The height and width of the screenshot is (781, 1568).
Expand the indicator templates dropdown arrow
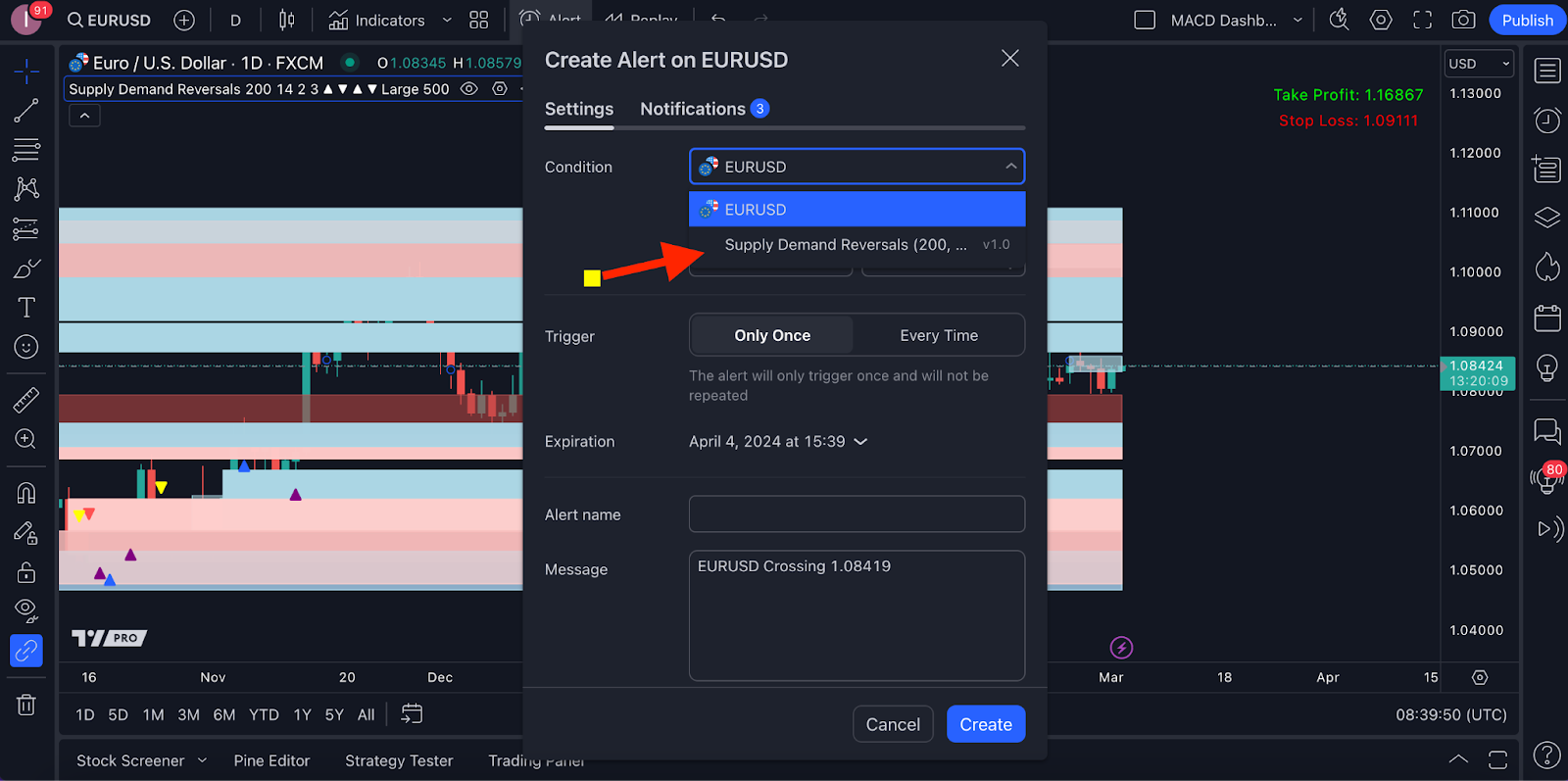pos(447,20)
